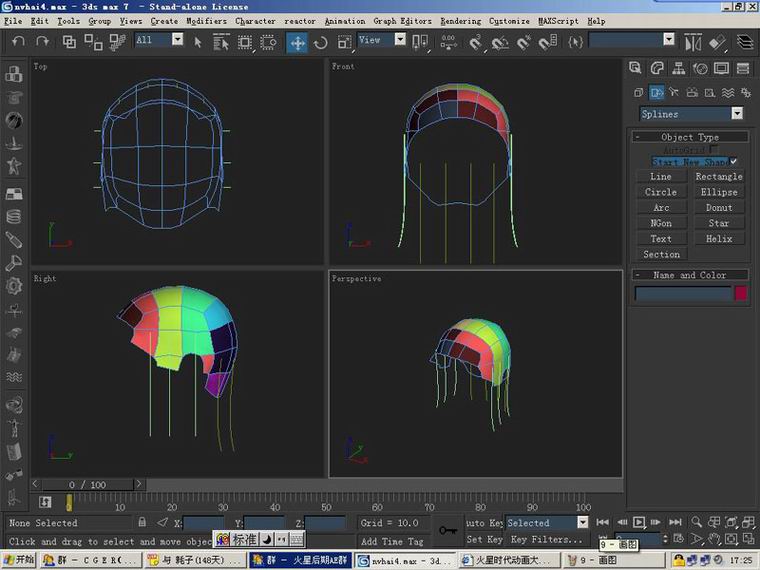Click the time slider at 0 / 100
Viewport: 760px width, 570px height.
pos(87,484)
